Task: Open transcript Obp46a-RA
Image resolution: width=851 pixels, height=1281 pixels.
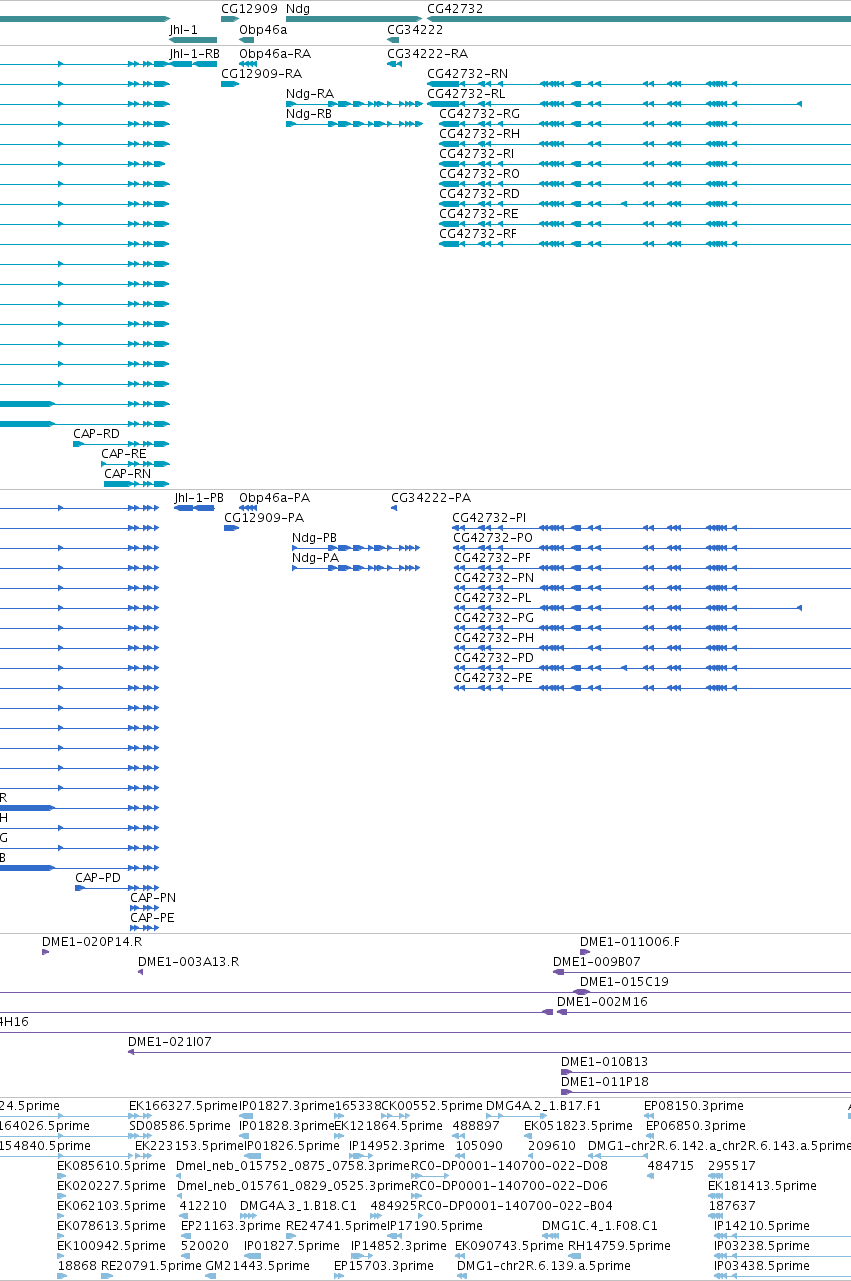Action: 275,53
